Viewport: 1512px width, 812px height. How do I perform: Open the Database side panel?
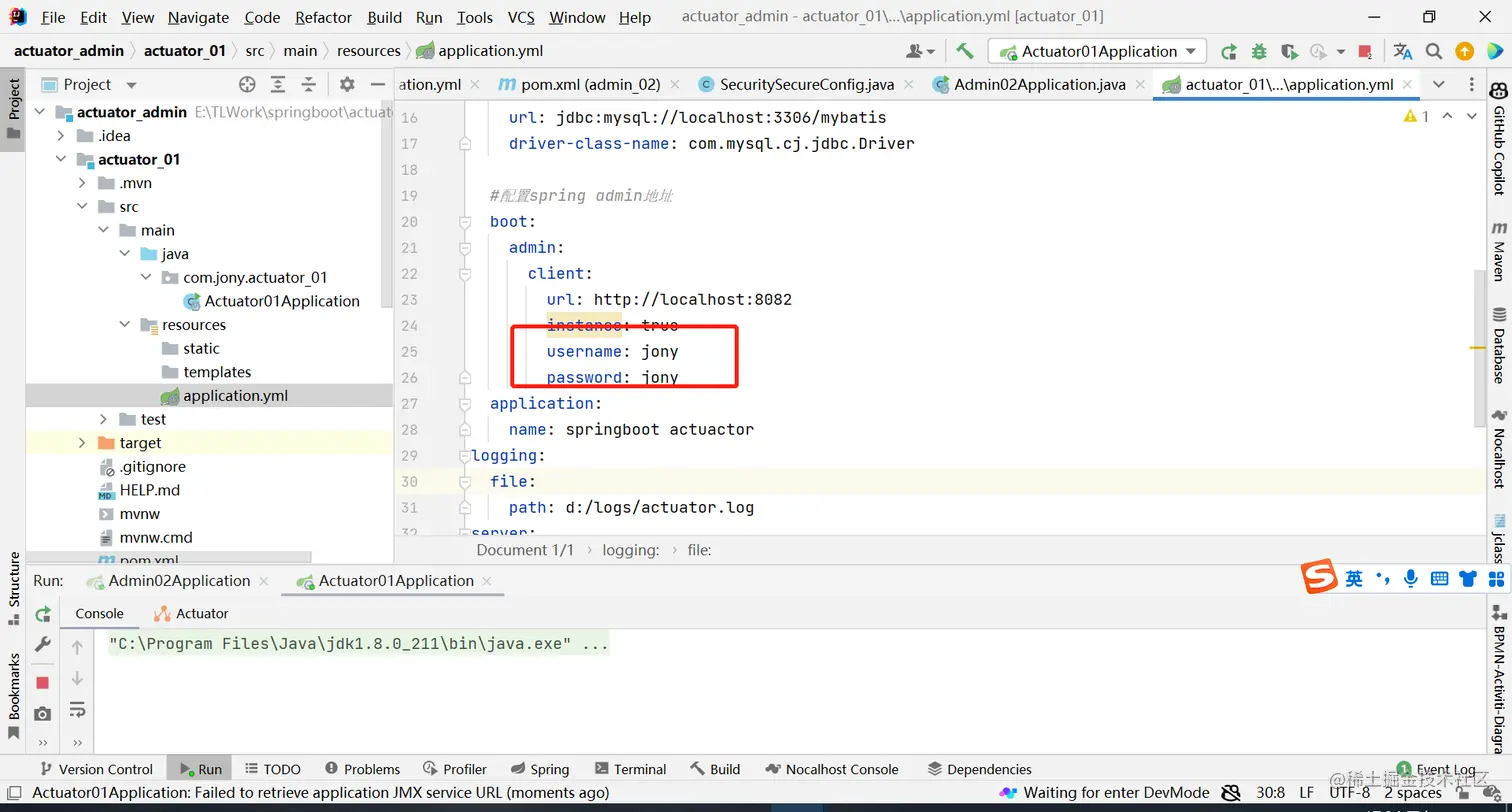[1499, 346]
